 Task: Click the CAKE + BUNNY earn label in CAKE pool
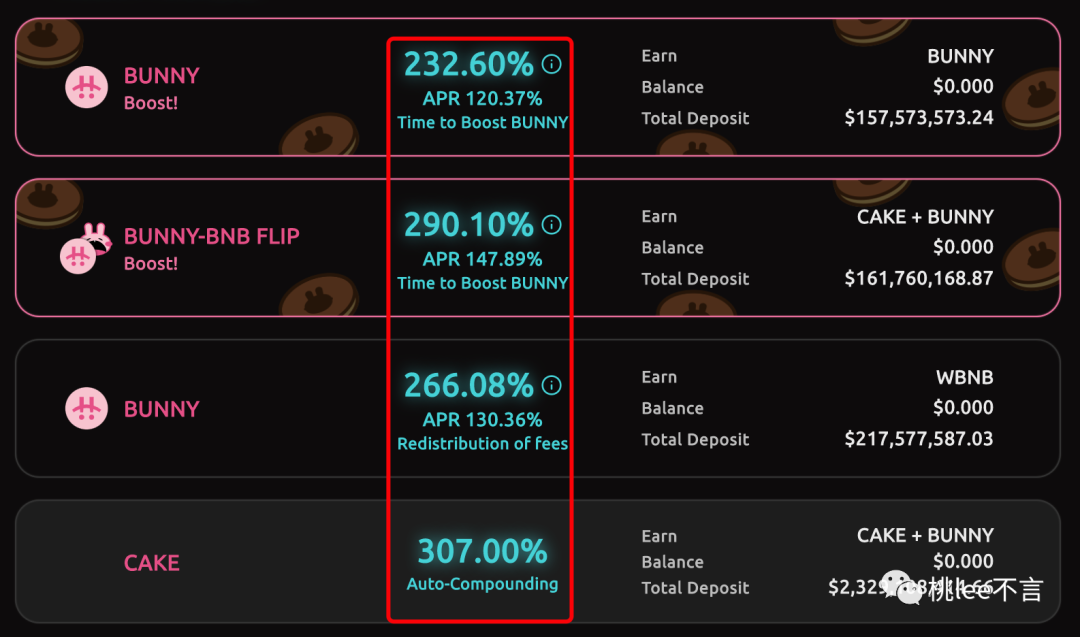click(x=925, y=535)
